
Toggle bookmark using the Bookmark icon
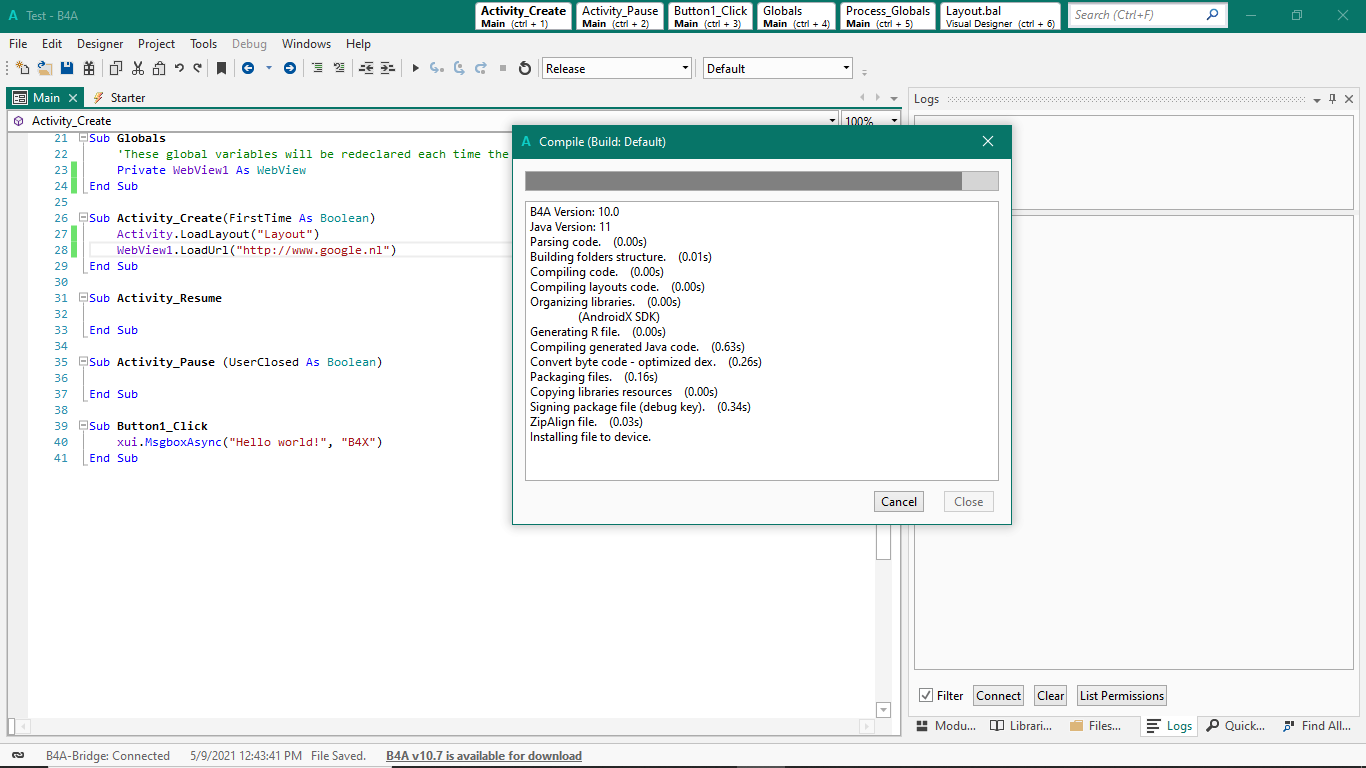[221, 68]
